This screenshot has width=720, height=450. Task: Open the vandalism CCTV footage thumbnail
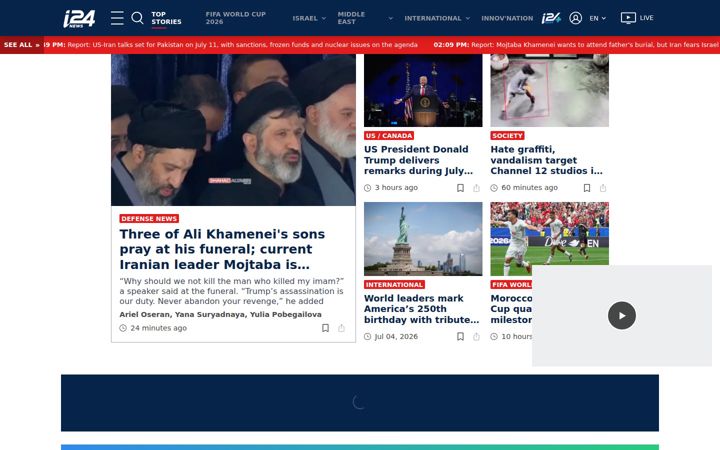pyautogui.click(x=550, y=90)
